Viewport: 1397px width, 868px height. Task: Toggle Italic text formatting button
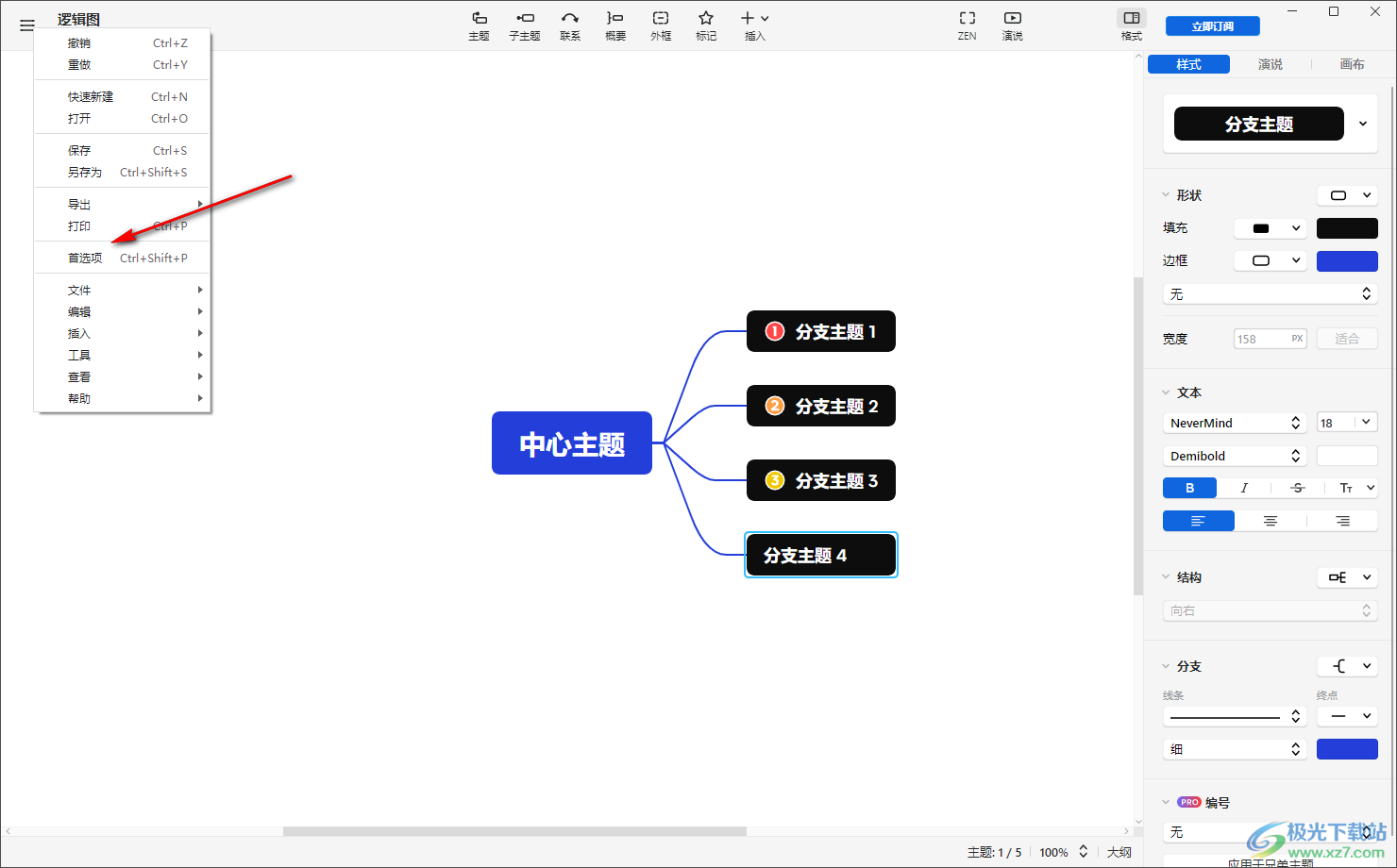pyautogui.click(x=1244, y=488)
